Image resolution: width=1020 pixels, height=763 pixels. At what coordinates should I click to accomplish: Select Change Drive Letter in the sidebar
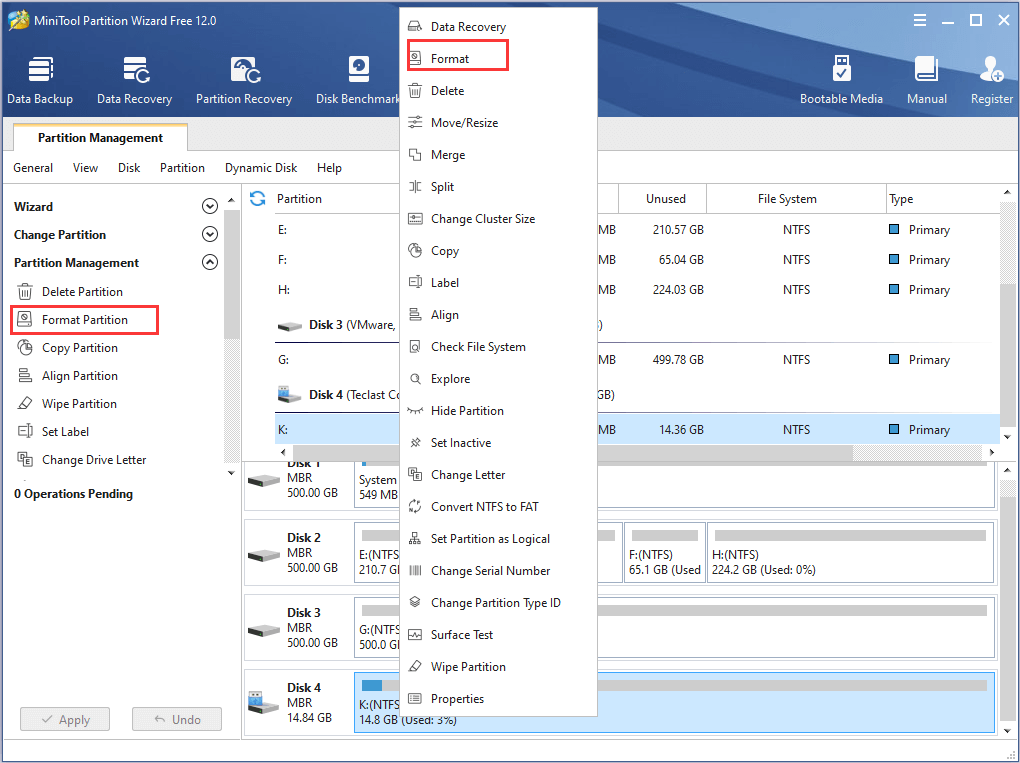82,459
